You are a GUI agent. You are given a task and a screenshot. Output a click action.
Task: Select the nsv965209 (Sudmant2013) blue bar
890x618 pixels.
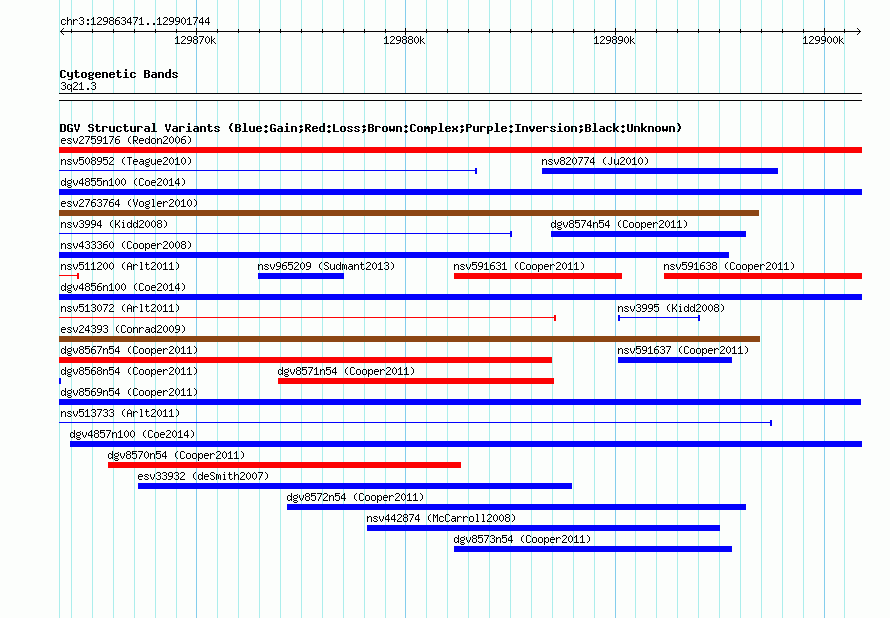[301, 276]
